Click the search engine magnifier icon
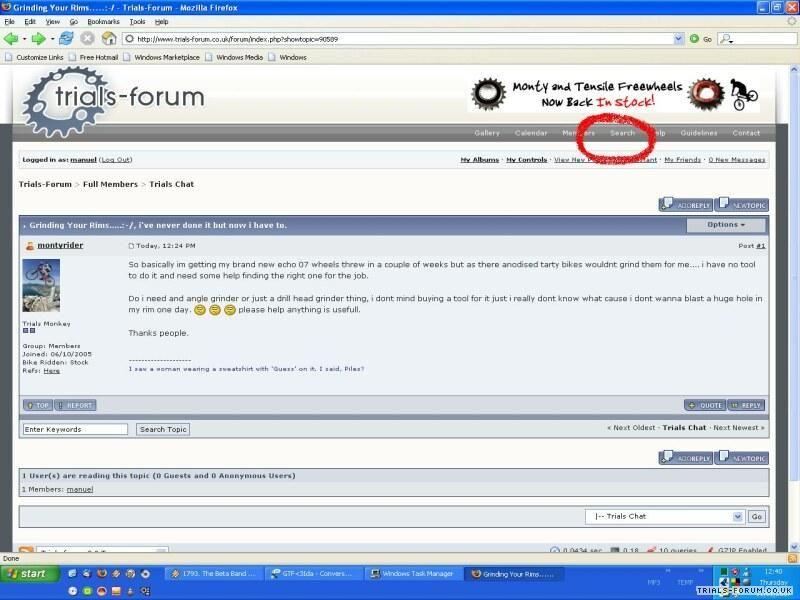800x600 pixels. pos(726,39)
